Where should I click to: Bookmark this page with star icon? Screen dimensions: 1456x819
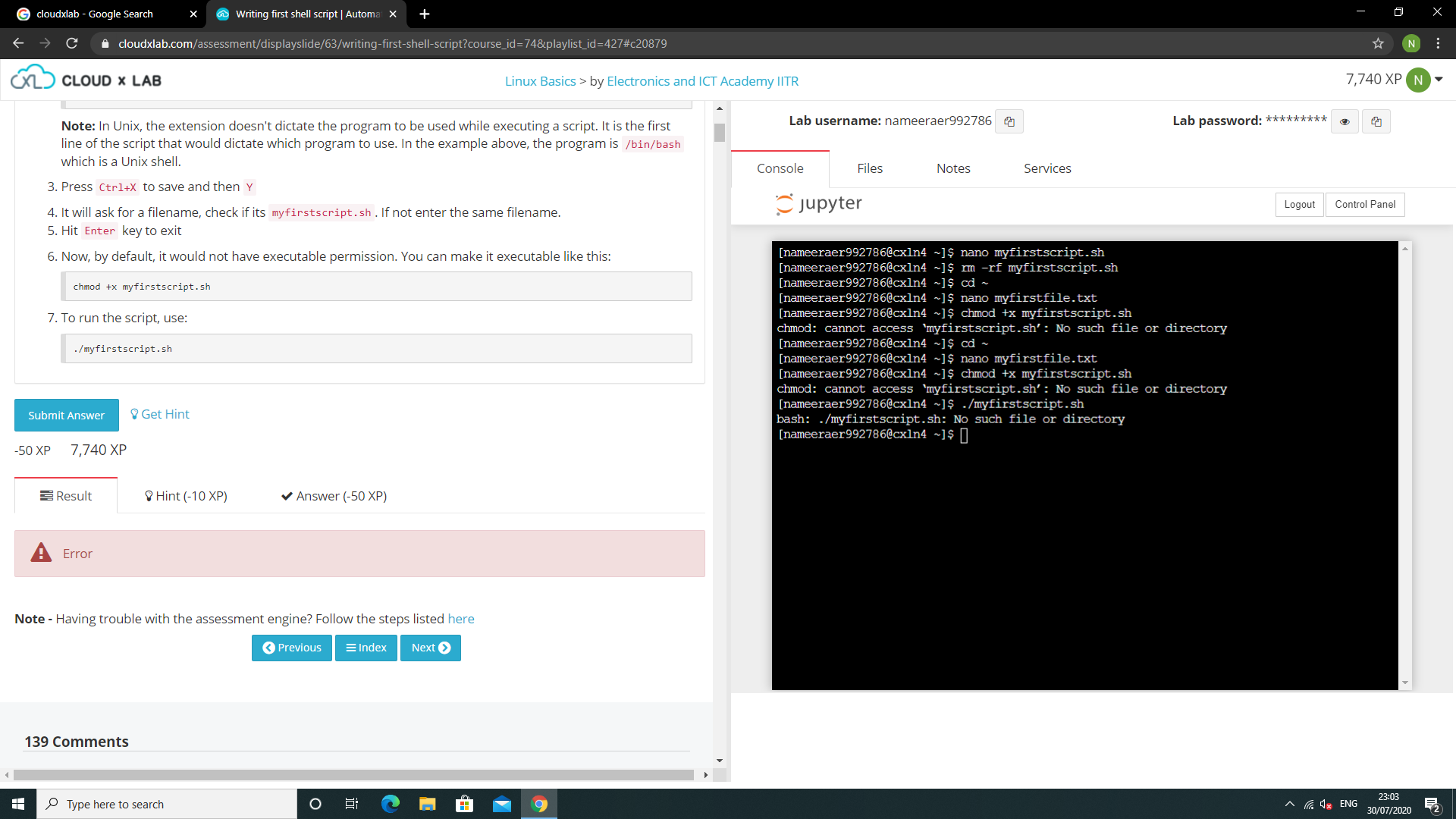[x=1378, y=43]
